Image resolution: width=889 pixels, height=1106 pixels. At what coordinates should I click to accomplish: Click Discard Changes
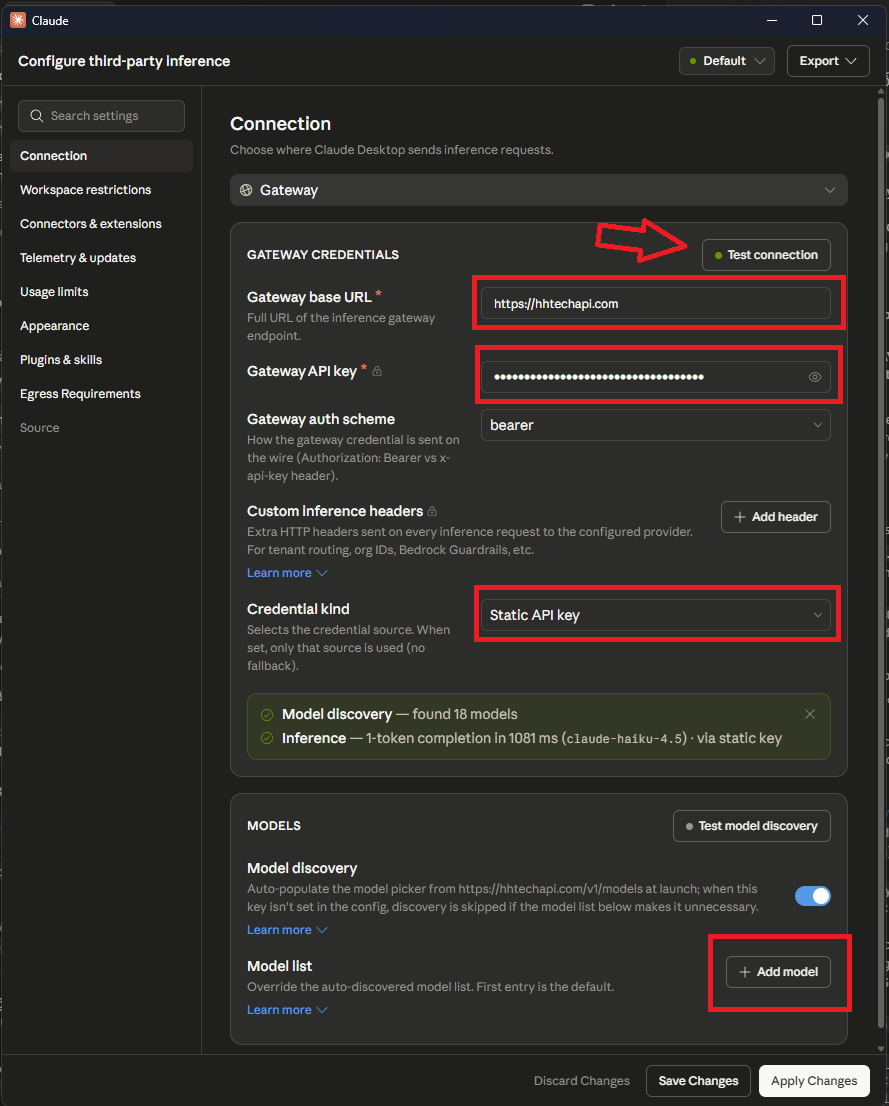(x=581, y=1081)
